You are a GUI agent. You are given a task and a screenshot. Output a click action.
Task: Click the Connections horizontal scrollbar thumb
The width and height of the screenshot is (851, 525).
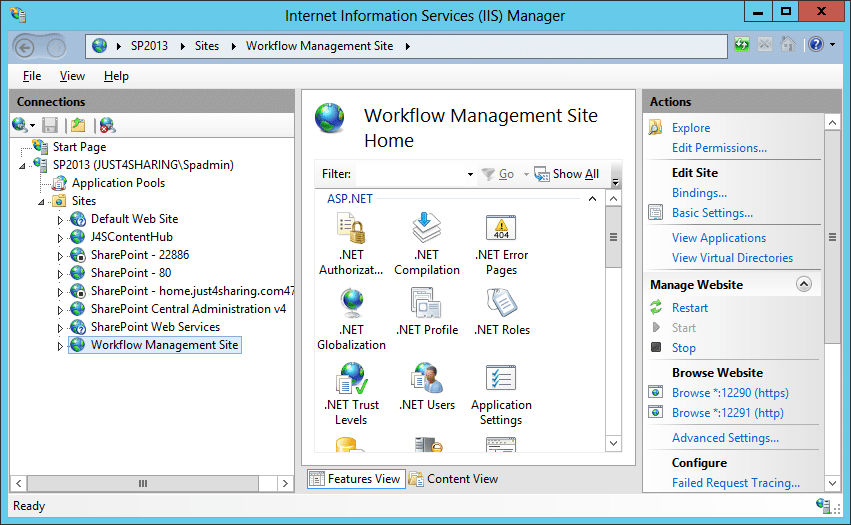tap(143, 483)
